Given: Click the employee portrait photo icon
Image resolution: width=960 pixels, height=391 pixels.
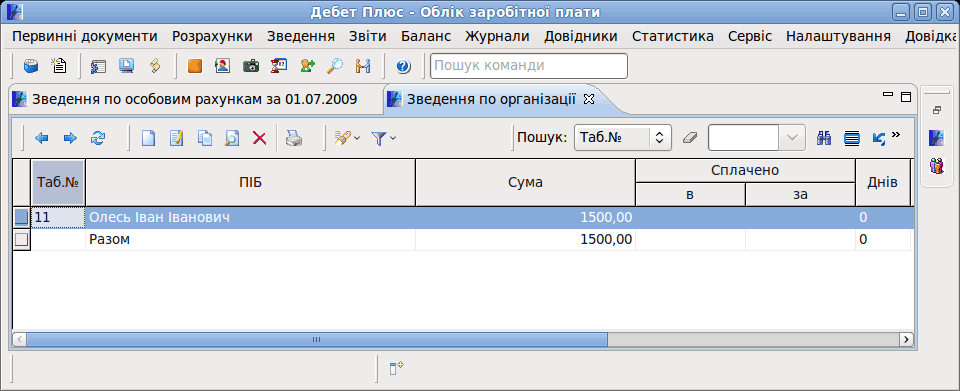Looking at the screenshot, I should (x=222, y=66).
